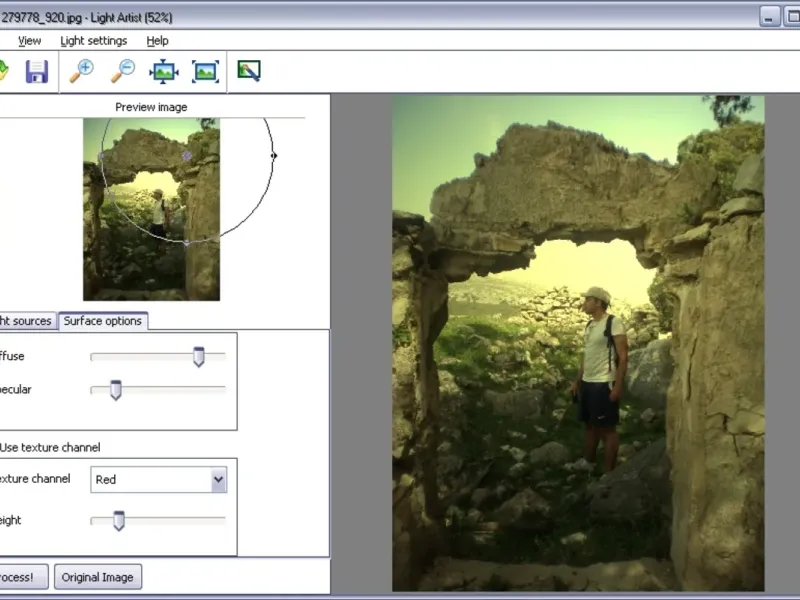800x600 pixels.
Task: Switch to the Light sources tab
Action: tap(26, 321)
